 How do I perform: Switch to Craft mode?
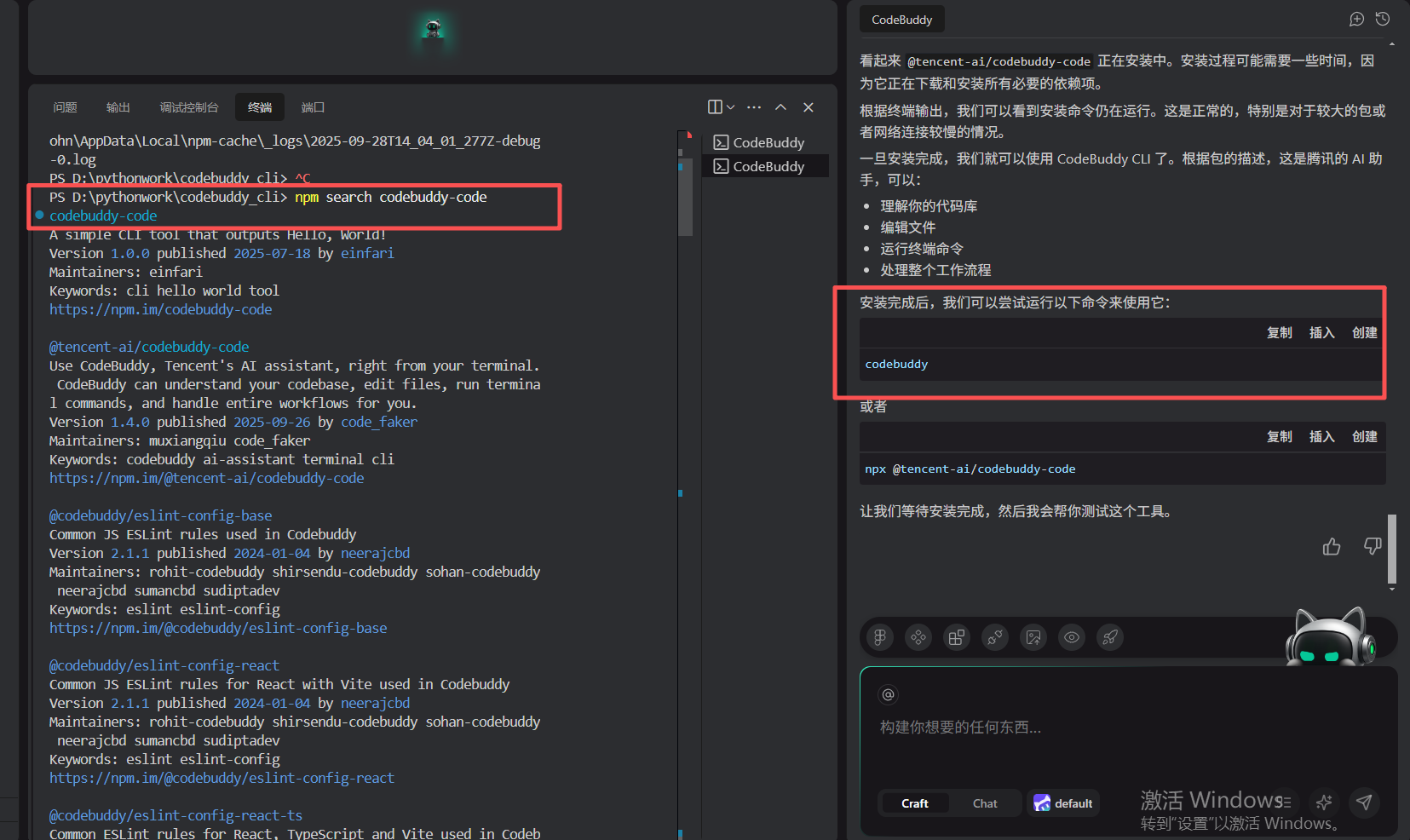[x=915, y=803]
